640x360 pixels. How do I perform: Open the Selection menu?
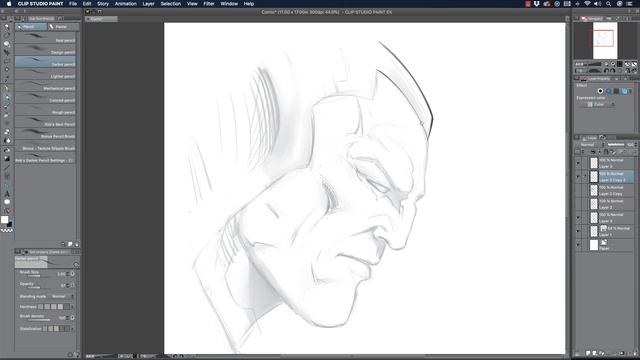[171, 4]
